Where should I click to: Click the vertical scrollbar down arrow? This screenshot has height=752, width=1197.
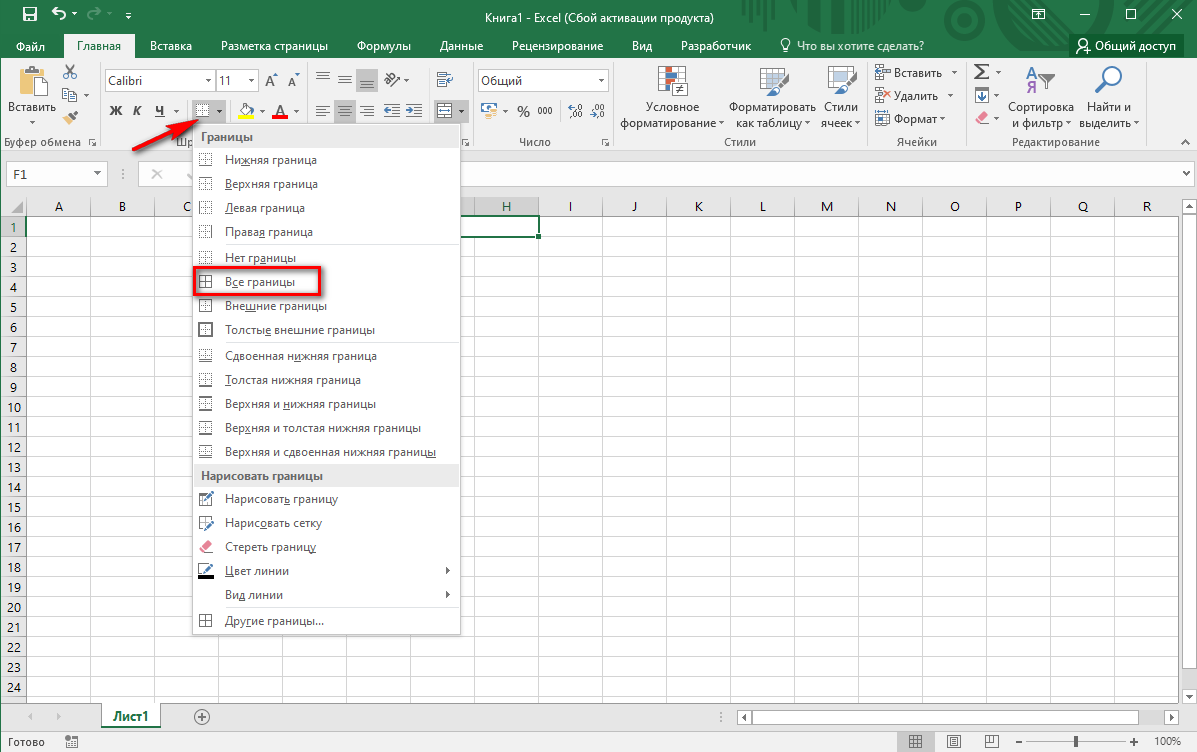[1189, 696]
